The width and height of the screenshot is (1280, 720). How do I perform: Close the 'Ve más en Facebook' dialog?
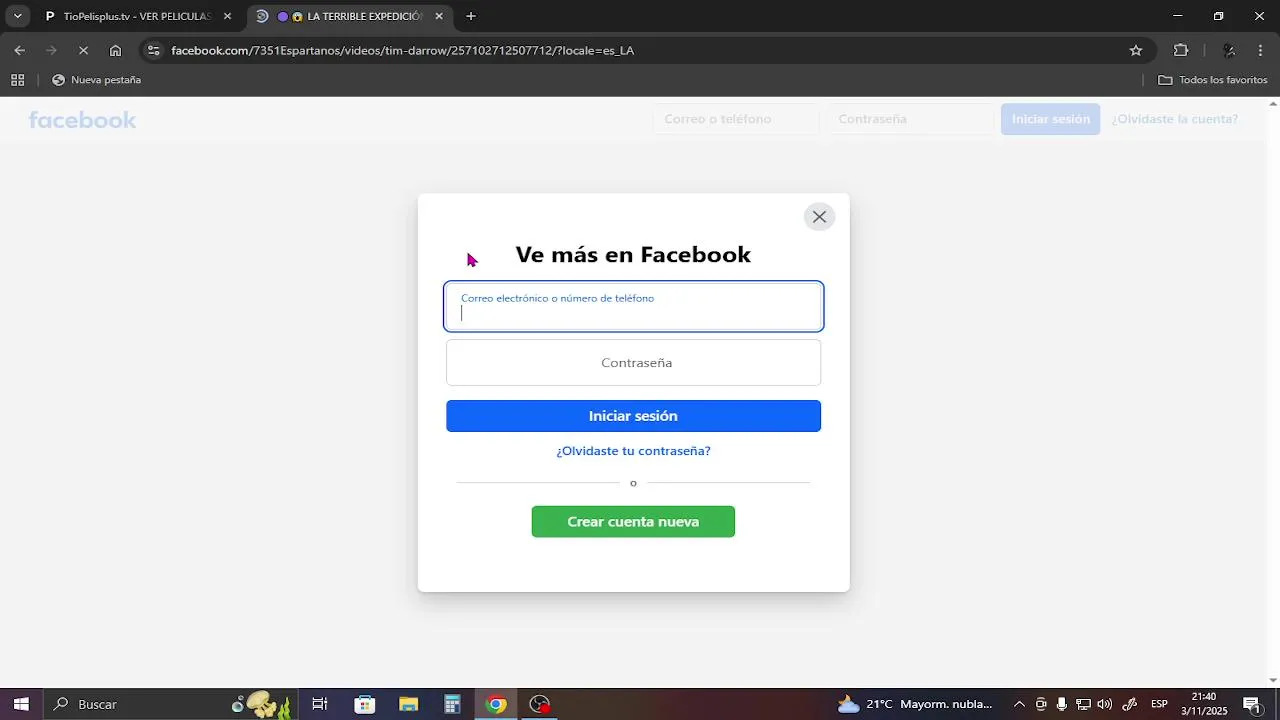[819, 217]
